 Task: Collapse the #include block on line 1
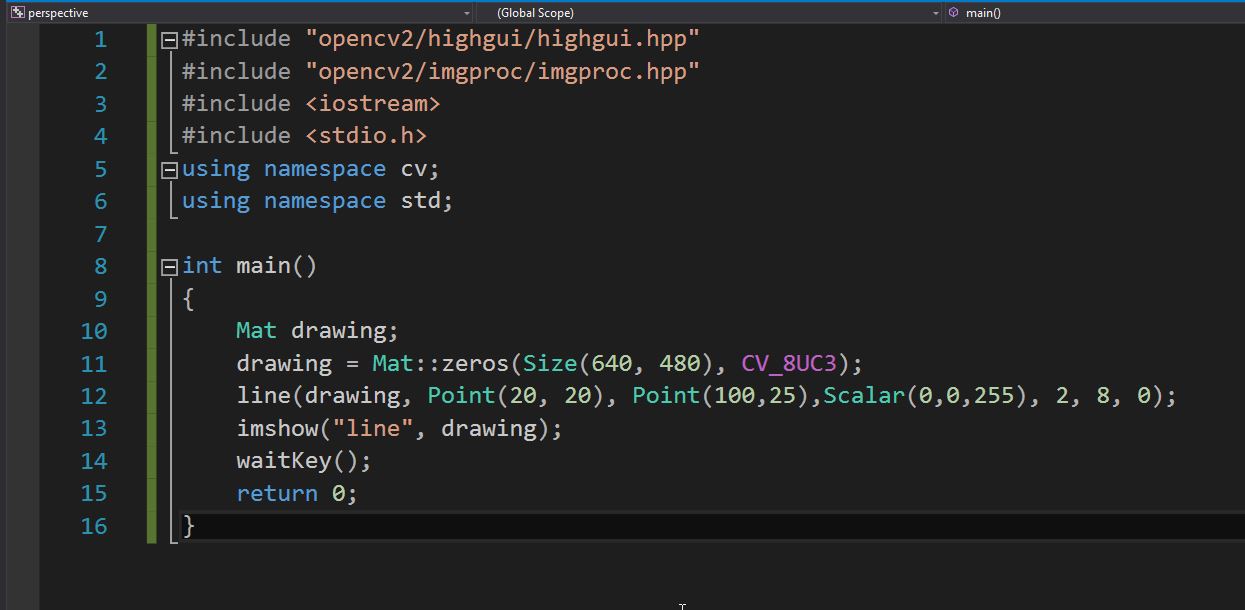[x=168, y=38]
